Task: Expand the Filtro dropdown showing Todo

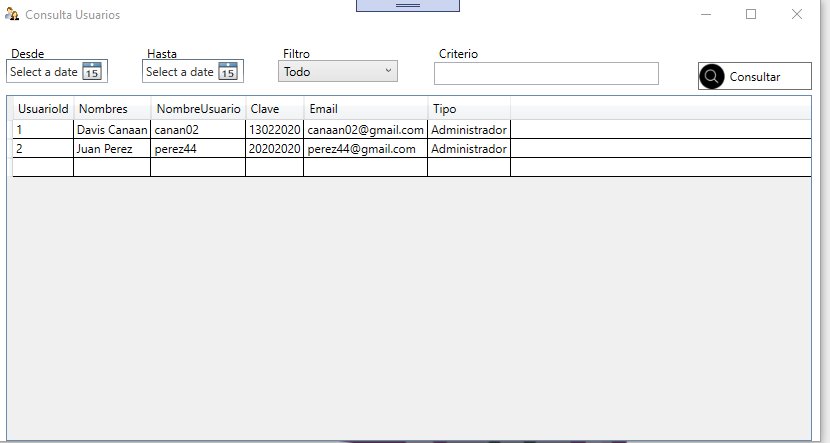Action: coord(338,71)
